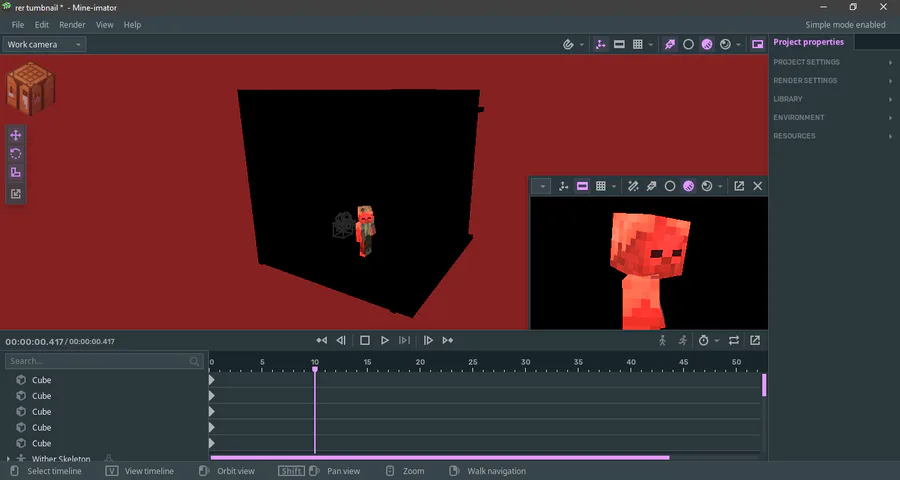Click the Simple mode enabled label
Screen dimensions: 900x480
[845, 25]
